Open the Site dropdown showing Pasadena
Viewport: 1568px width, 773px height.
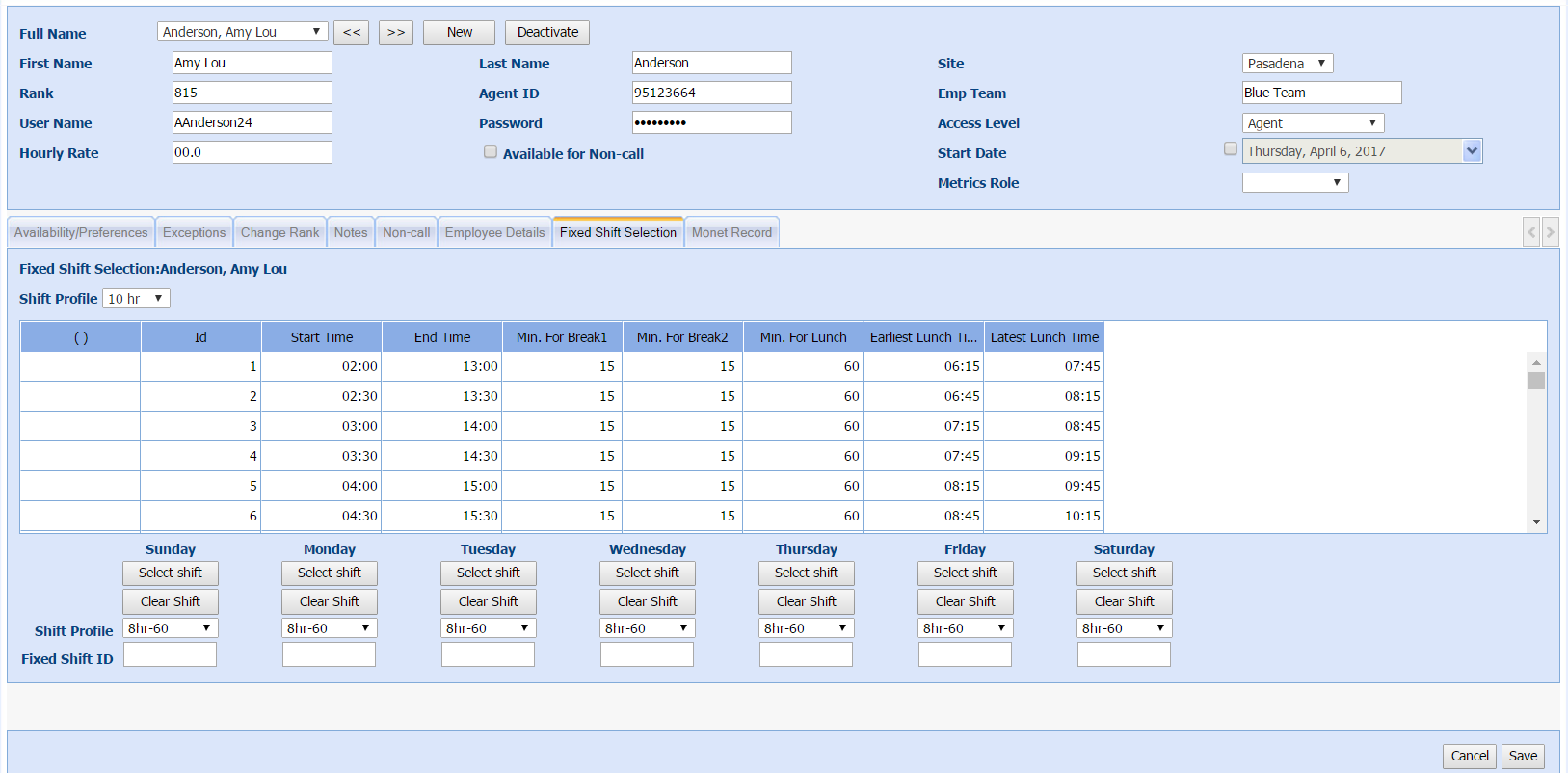click(1287, 64)
